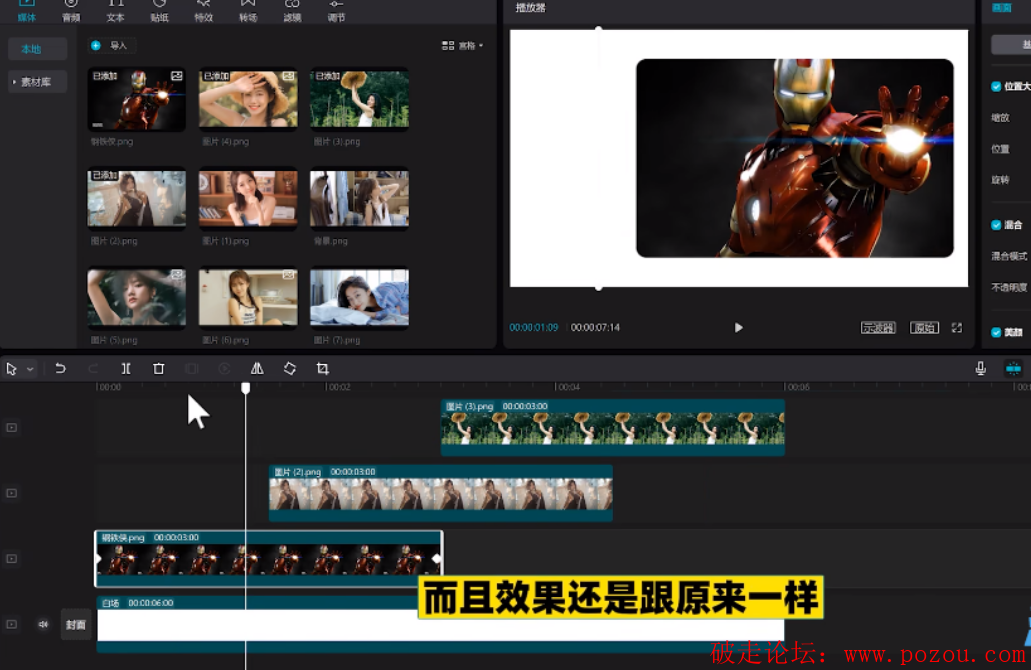Switch to the 文本 tab
This screenshot has height=670, width=1031.
click(x=116, y=11)
